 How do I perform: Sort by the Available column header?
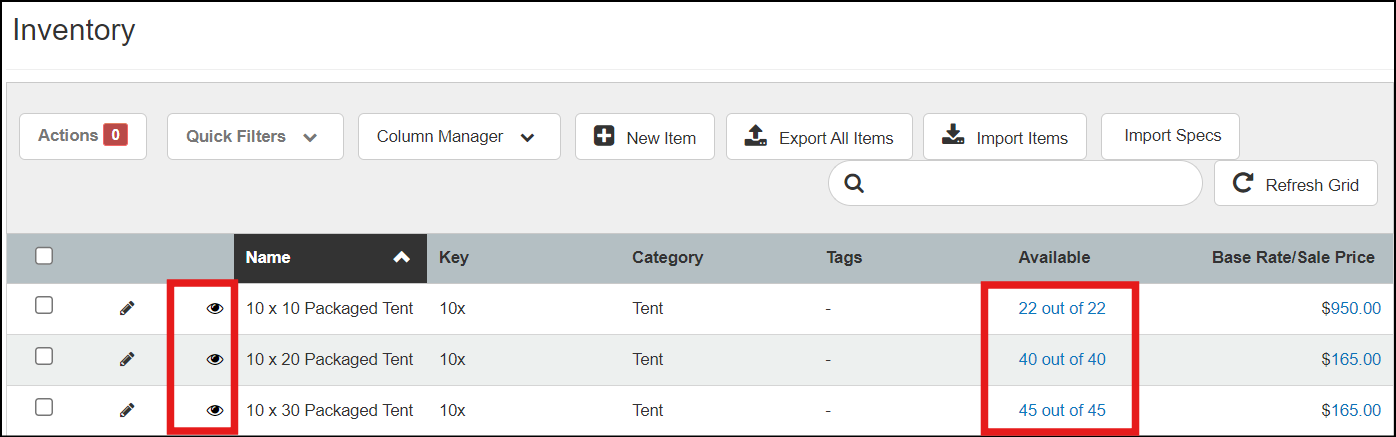[1053, 258]
